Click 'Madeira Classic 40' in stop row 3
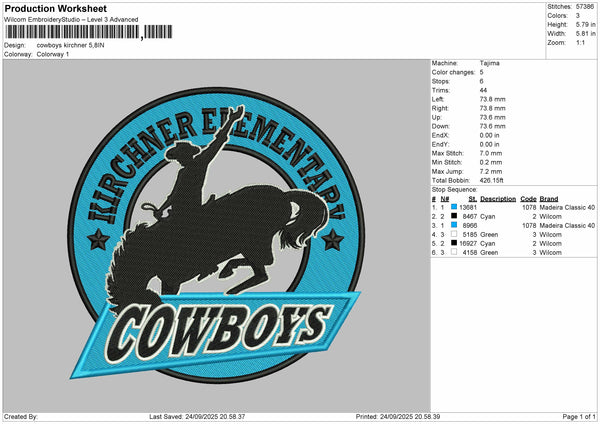600x424 pixels. (x=567, y=225)
